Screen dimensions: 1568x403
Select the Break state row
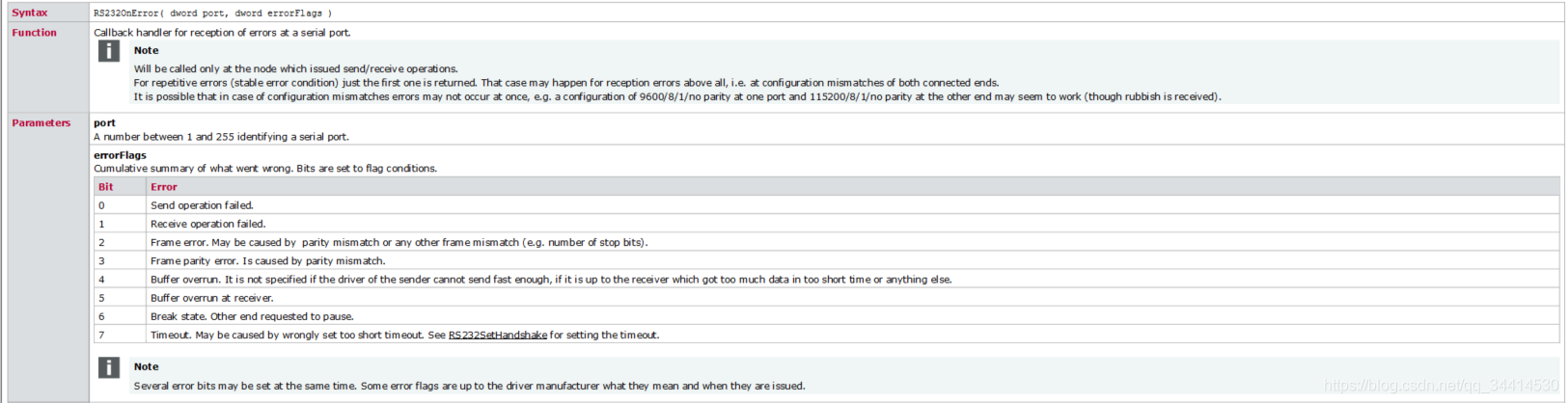[x=827, y=316]
